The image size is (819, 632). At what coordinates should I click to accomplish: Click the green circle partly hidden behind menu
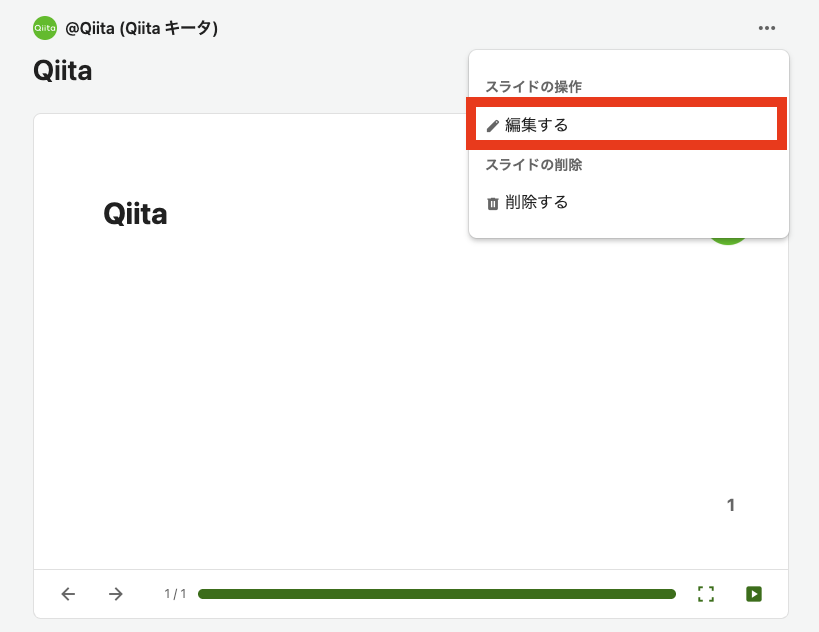coord(728,241)
